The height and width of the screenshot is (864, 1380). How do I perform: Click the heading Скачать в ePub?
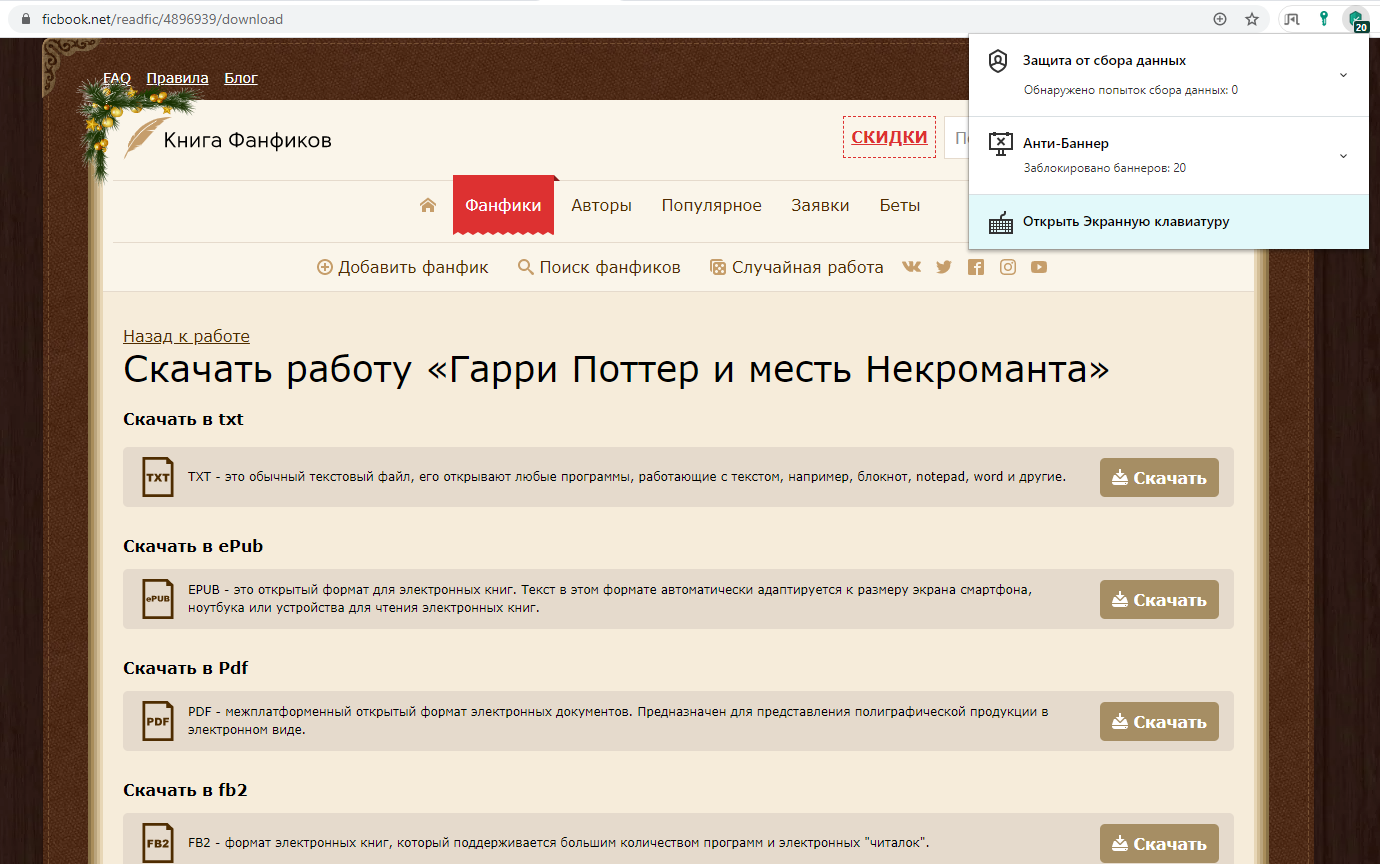tap(193, 546)
